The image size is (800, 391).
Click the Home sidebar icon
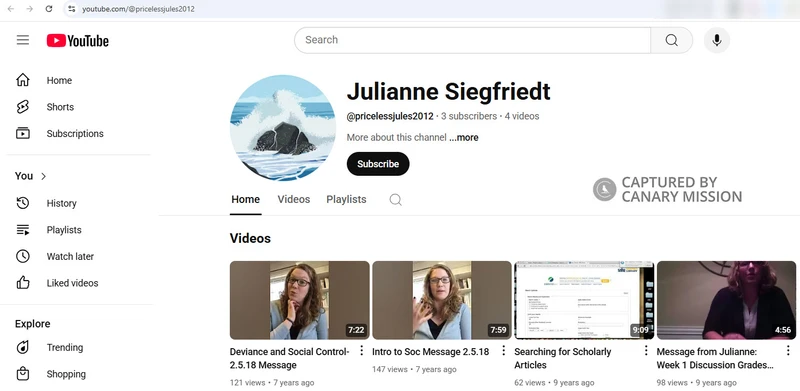pyautogui.click(x=23, y=80)
